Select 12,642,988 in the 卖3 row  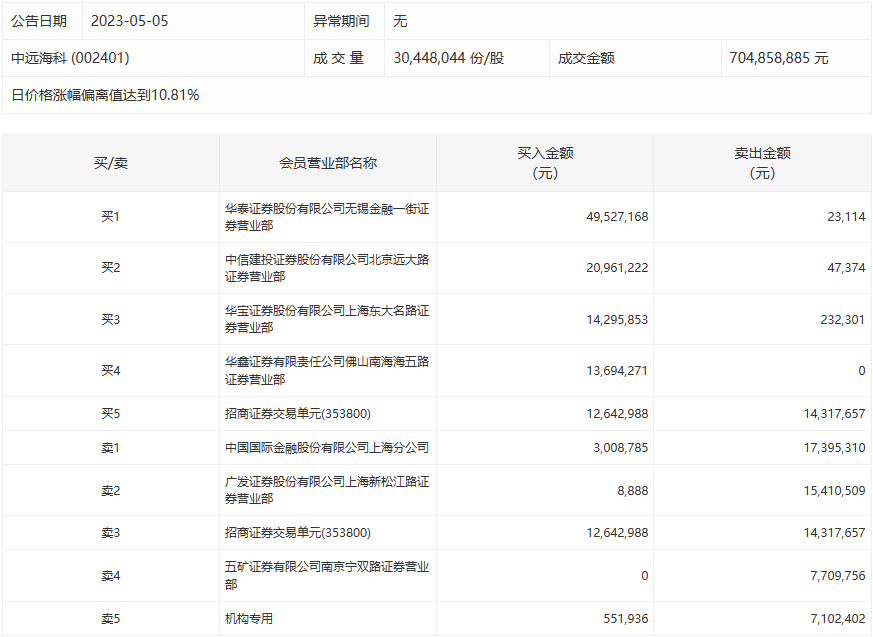pos(617,533)
